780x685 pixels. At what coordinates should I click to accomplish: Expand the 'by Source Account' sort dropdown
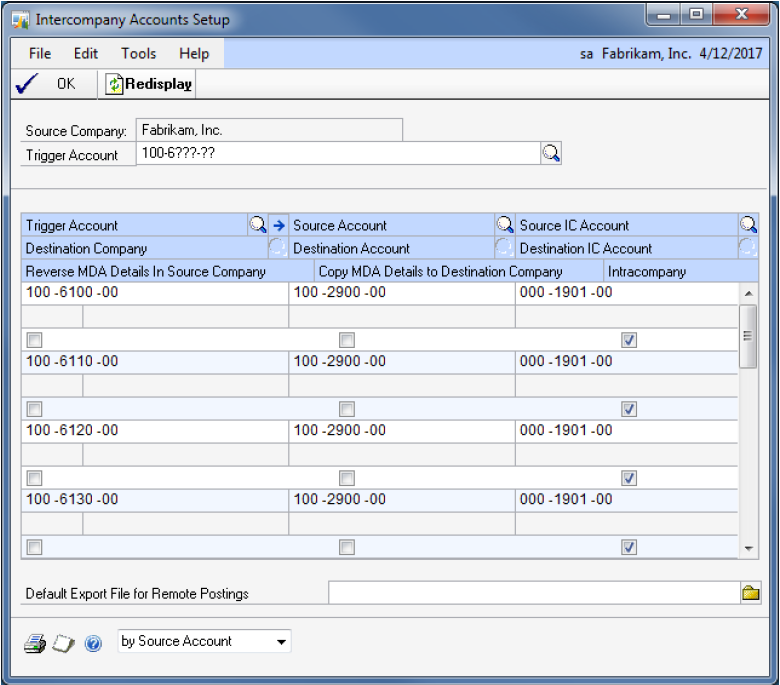(282, 642)
